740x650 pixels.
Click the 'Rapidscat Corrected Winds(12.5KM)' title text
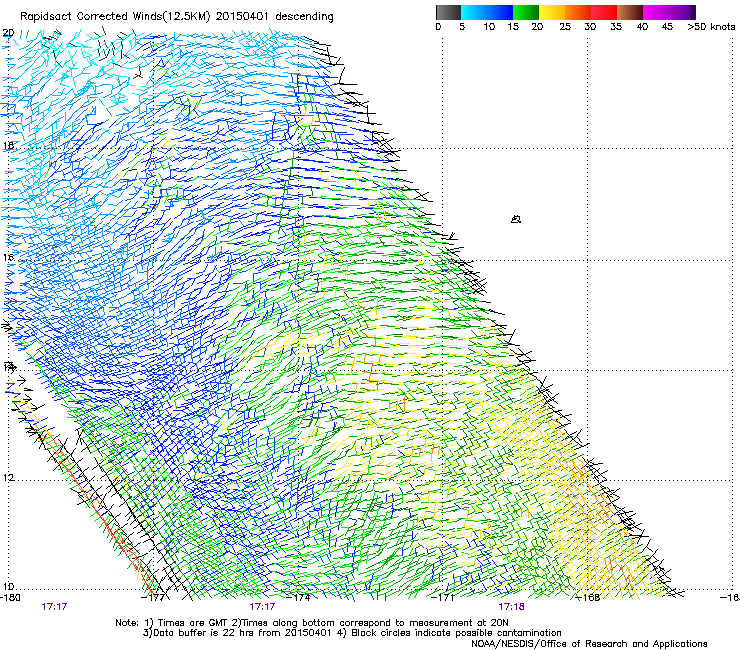[x=115, y=17]
